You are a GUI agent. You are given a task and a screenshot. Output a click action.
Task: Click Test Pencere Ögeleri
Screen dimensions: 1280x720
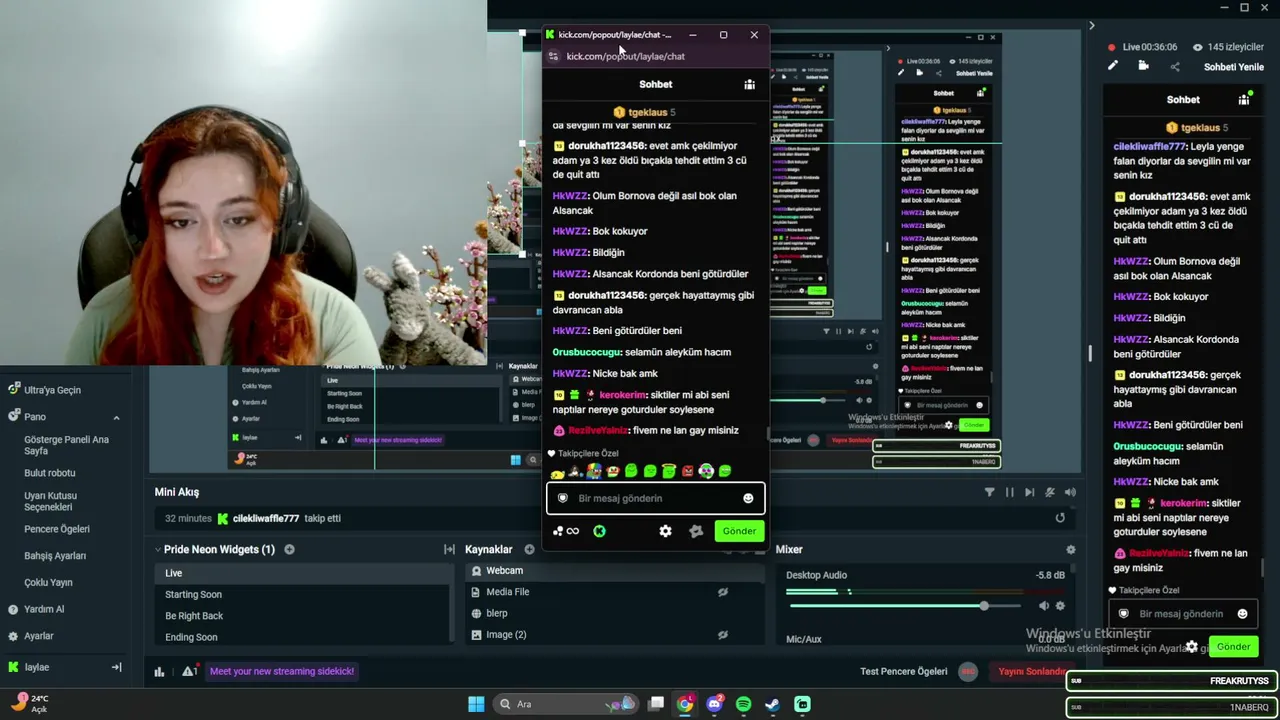(x=904, y=671)
